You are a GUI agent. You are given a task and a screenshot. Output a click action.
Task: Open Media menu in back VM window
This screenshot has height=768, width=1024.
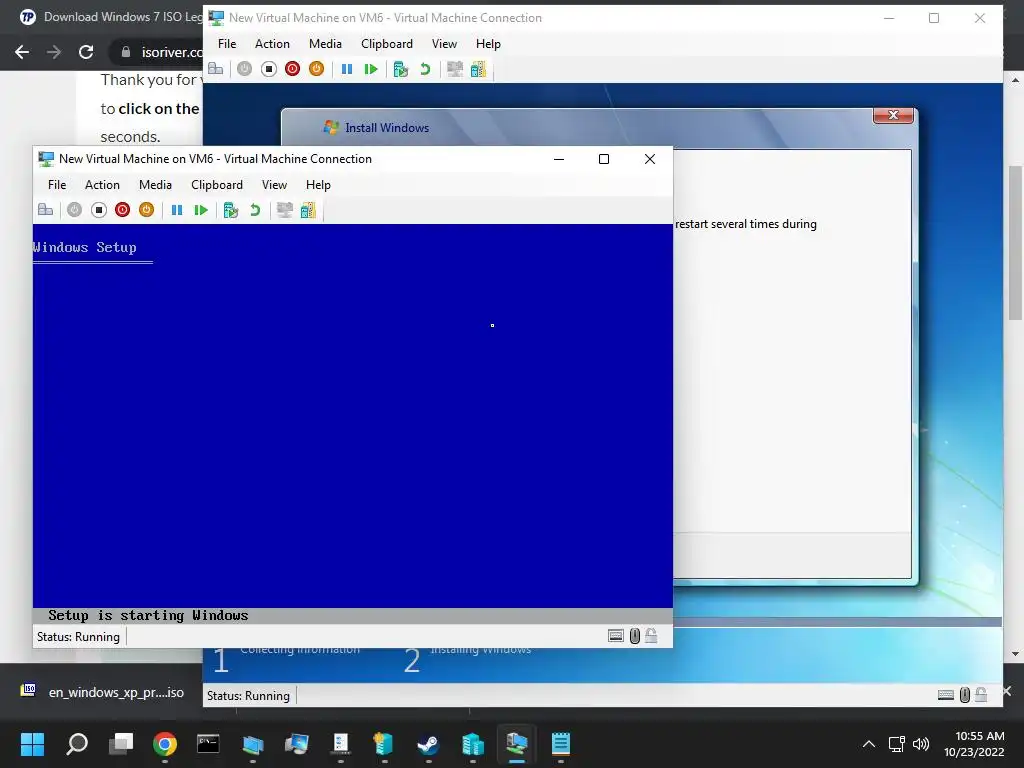[325, 44]
